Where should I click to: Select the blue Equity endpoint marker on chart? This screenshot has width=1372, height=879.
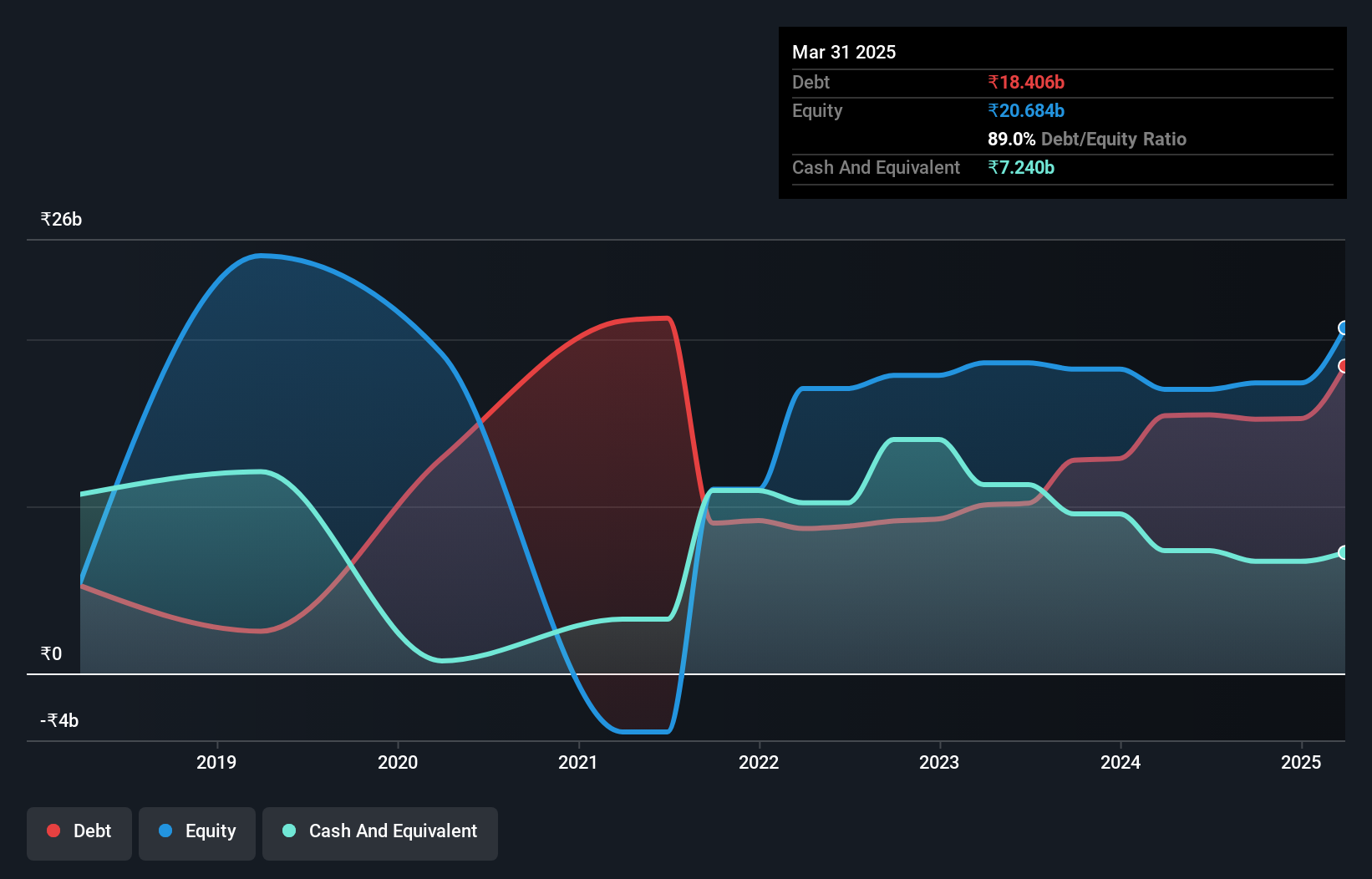click(1343, 329)
